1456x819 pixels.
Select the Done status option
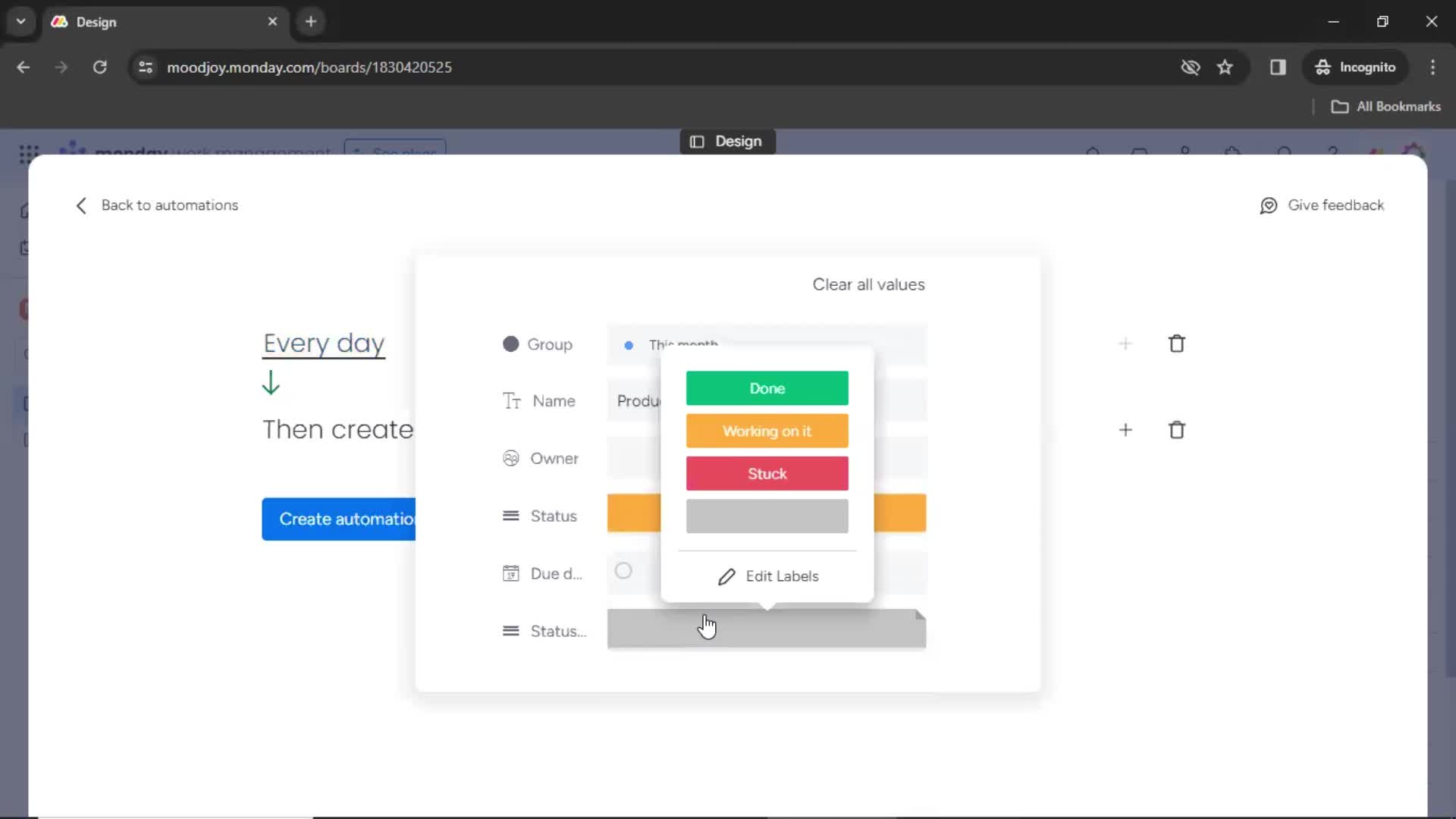[x=767, y=388]
